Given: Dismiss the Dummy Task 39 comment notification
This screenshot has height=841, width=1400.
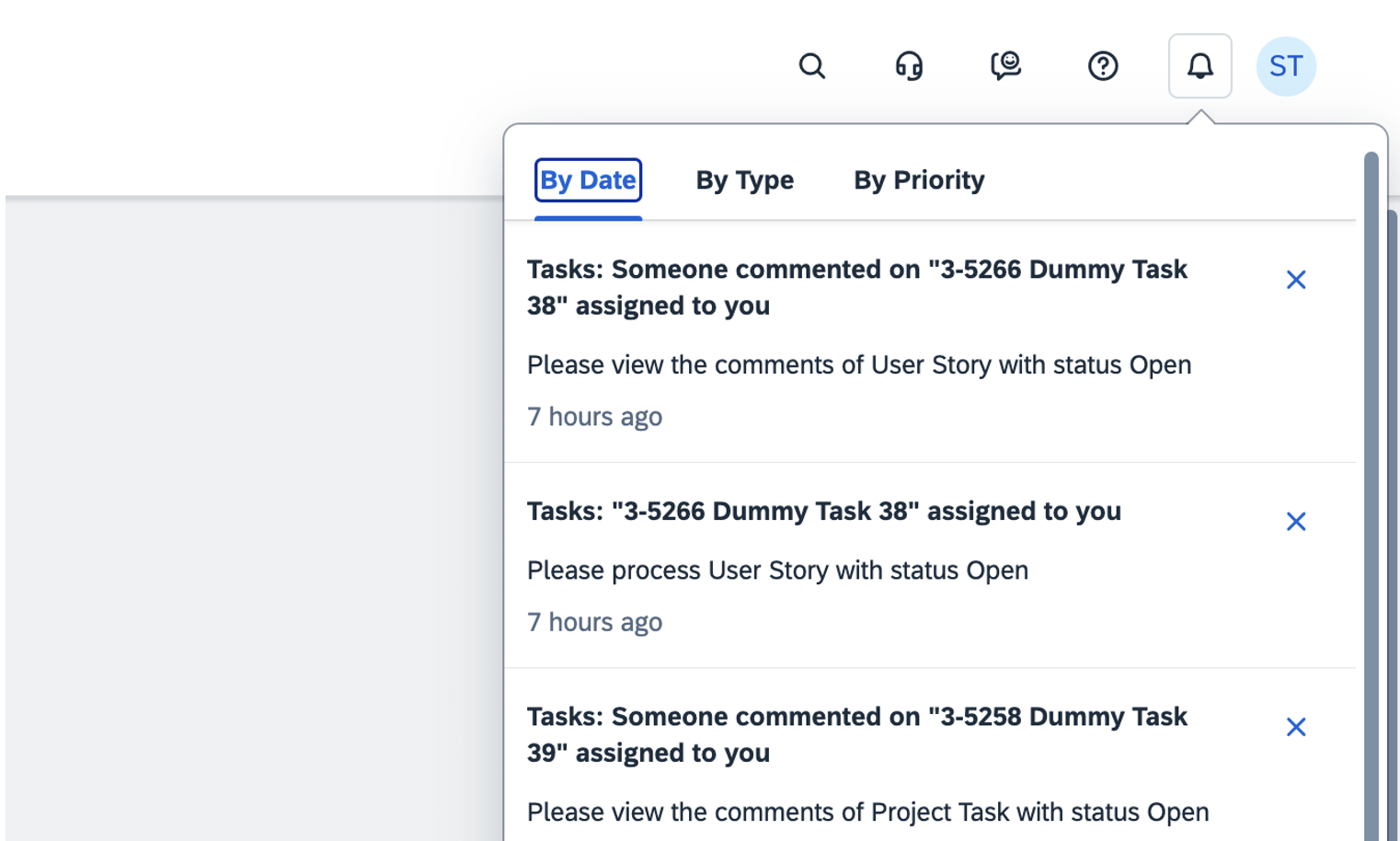Looking at the screenshot, I should click(x=1296, y=727).
